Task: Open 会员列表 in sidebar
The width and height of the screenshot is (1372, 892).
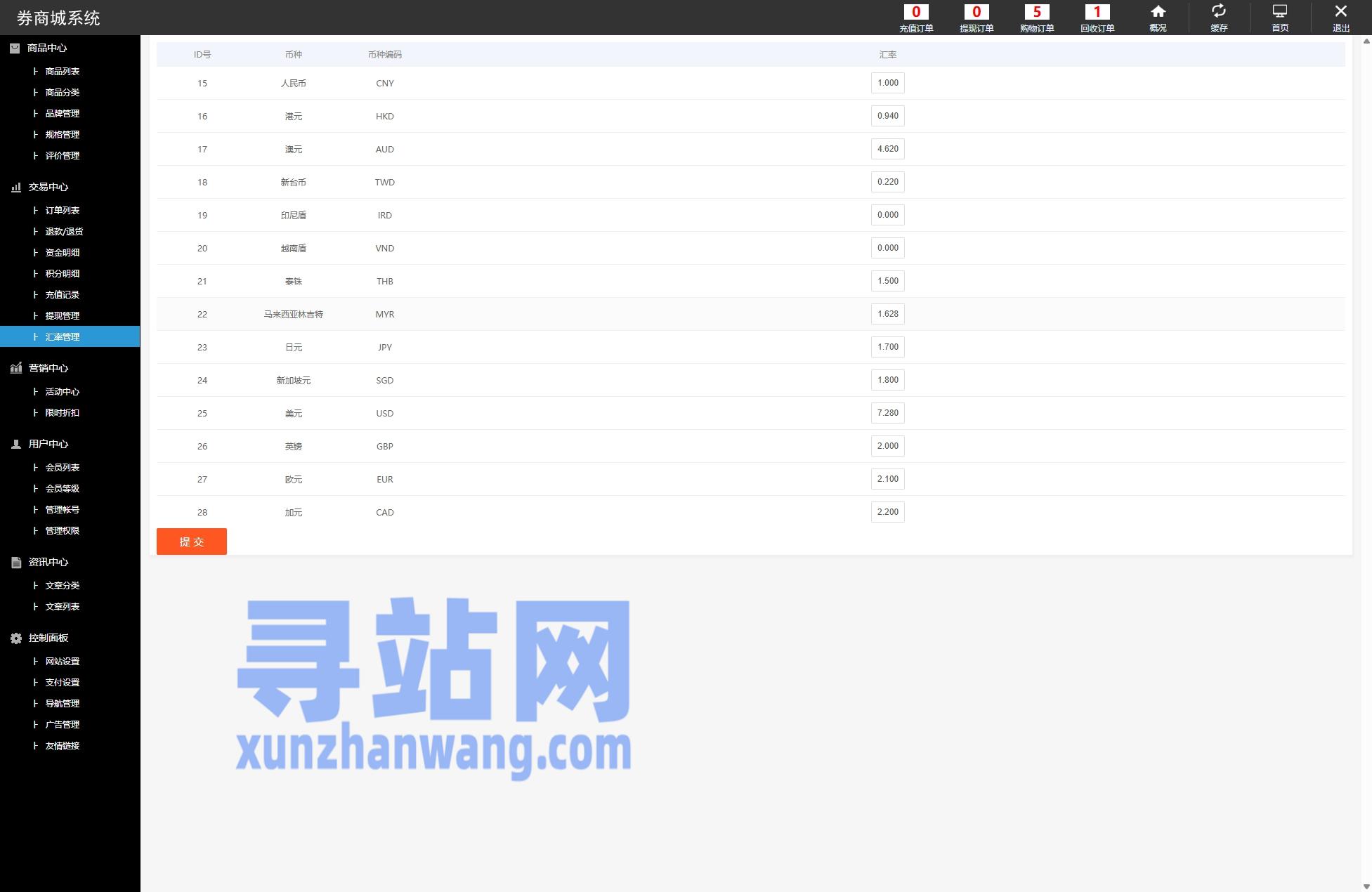Action: (x=63, y=468)
